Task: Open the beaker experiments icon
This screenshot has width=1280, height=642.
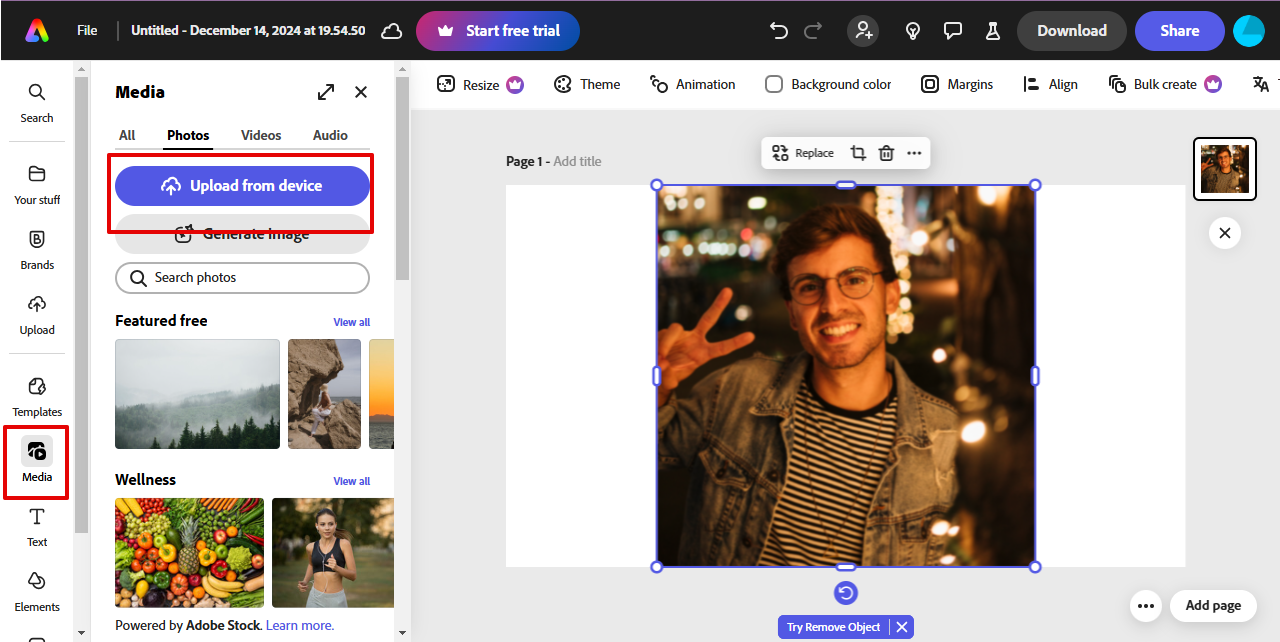Action: tap(993, 31)
